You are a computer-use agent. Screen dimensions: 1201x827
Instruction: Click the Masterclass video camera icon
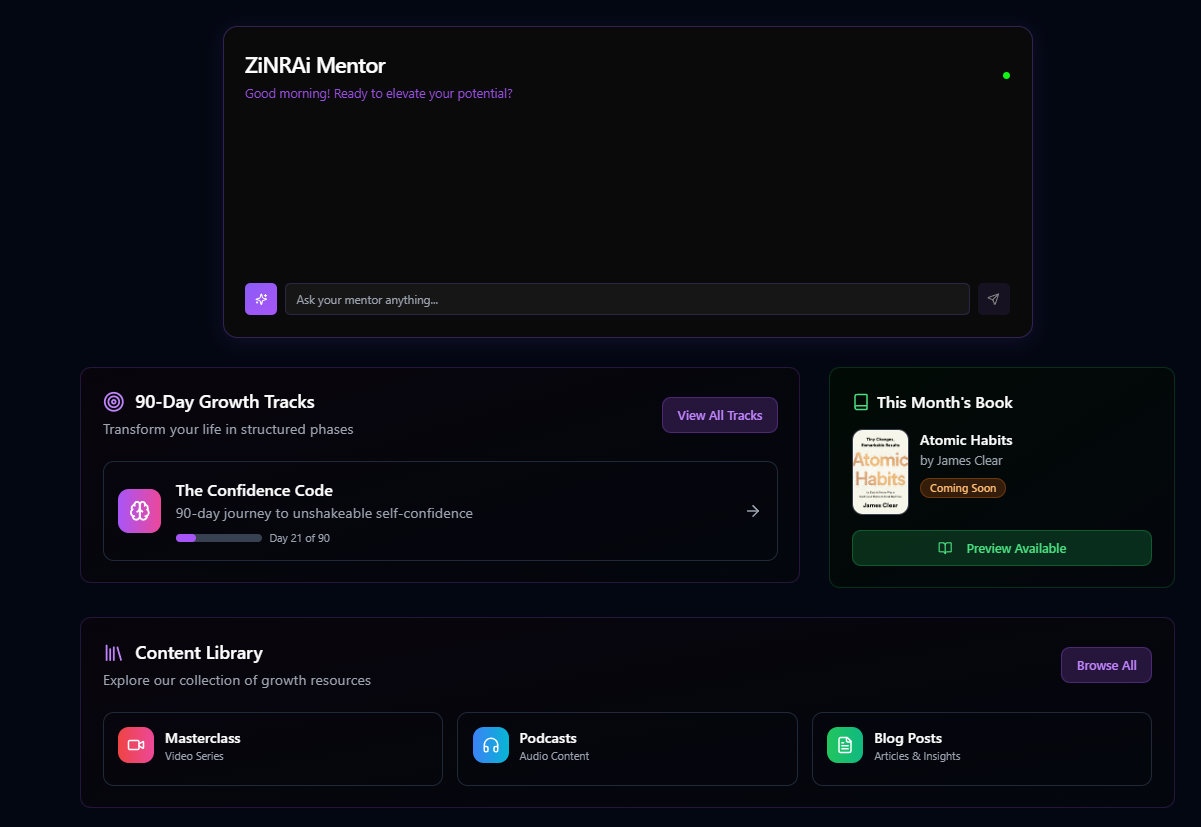(x=135, y=745)
